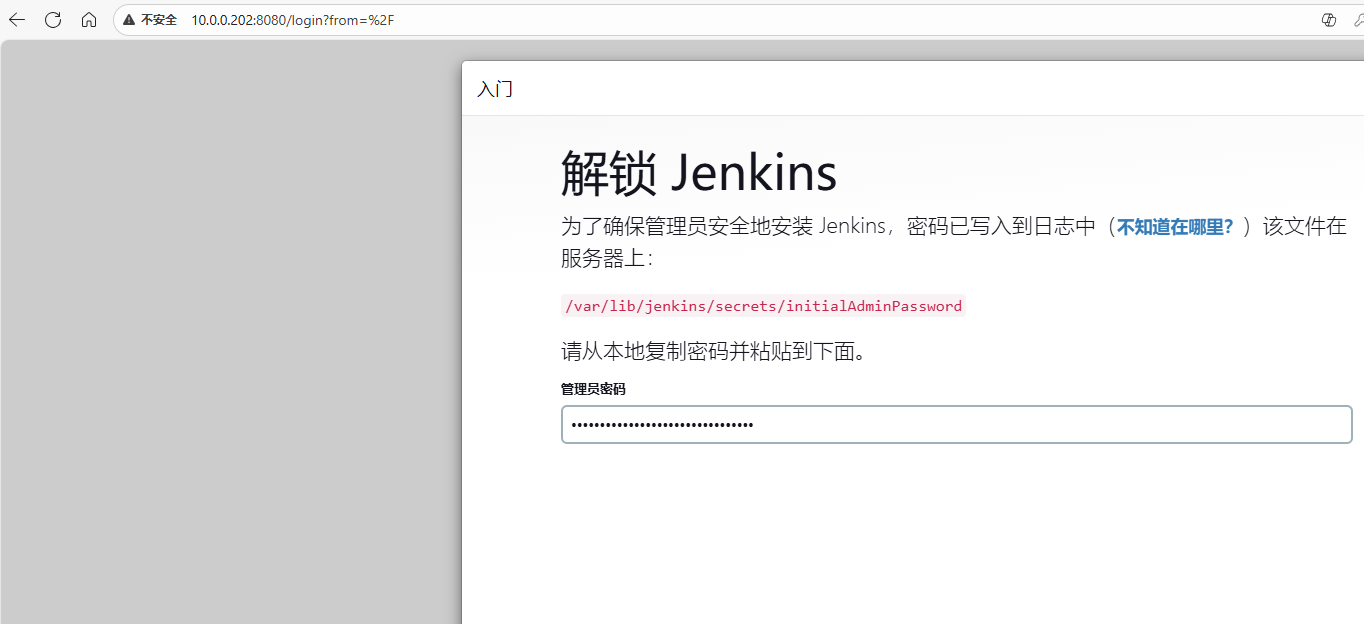The height and width of the screenshot is (624, 1364).
Task: Click the 管理员密码 field label
Action: [593, 389]
